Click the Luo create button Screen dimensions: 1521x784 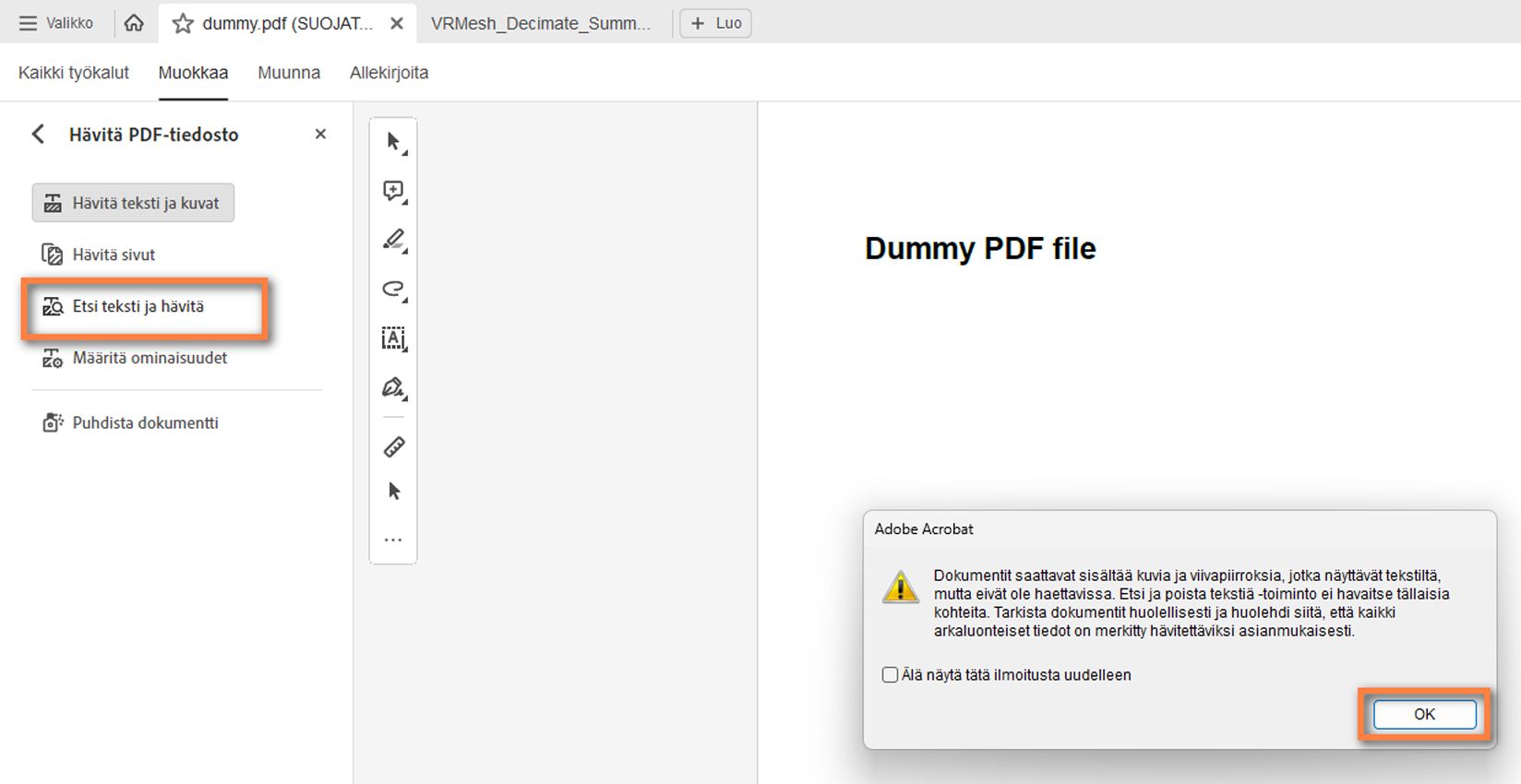[715, 23]
